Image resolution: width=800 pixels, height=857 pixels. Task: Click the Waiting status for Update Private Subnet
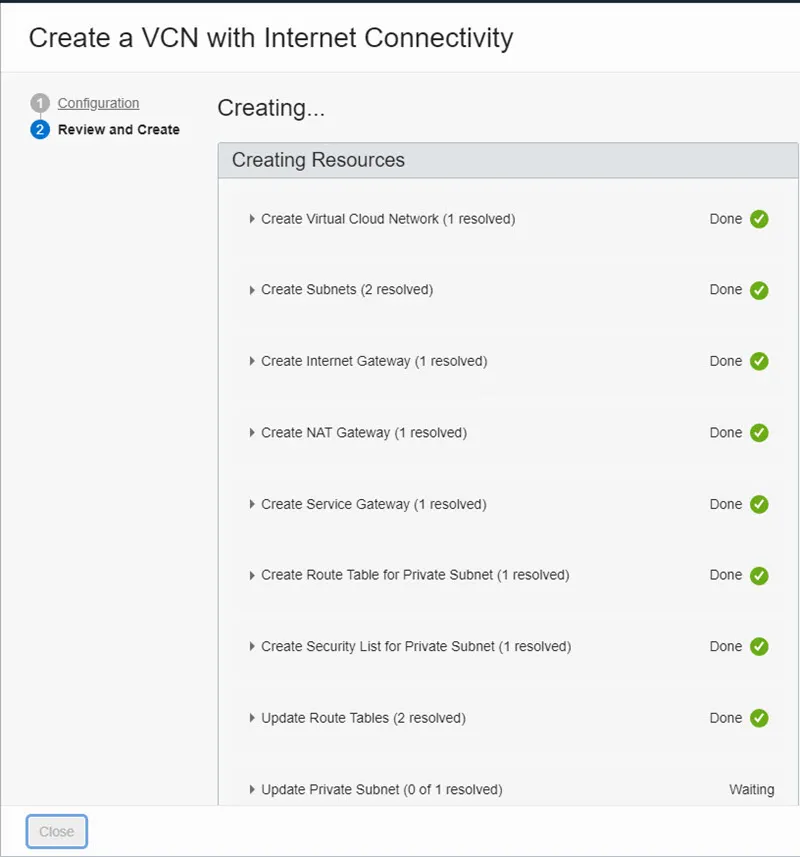click(x=751, y=790)
